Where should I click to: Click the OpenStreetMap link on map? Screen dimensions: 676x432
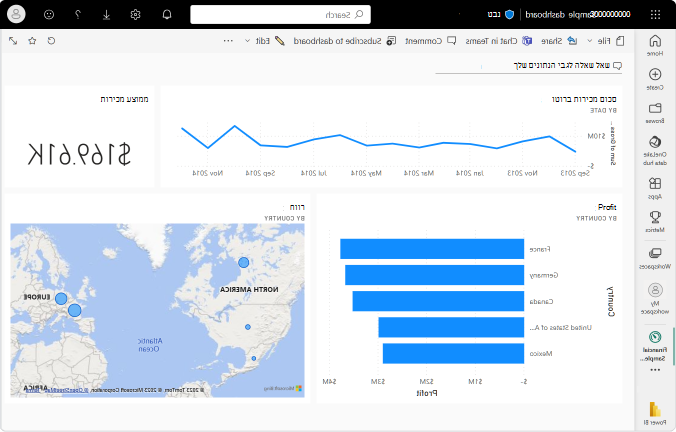[65, 390]
